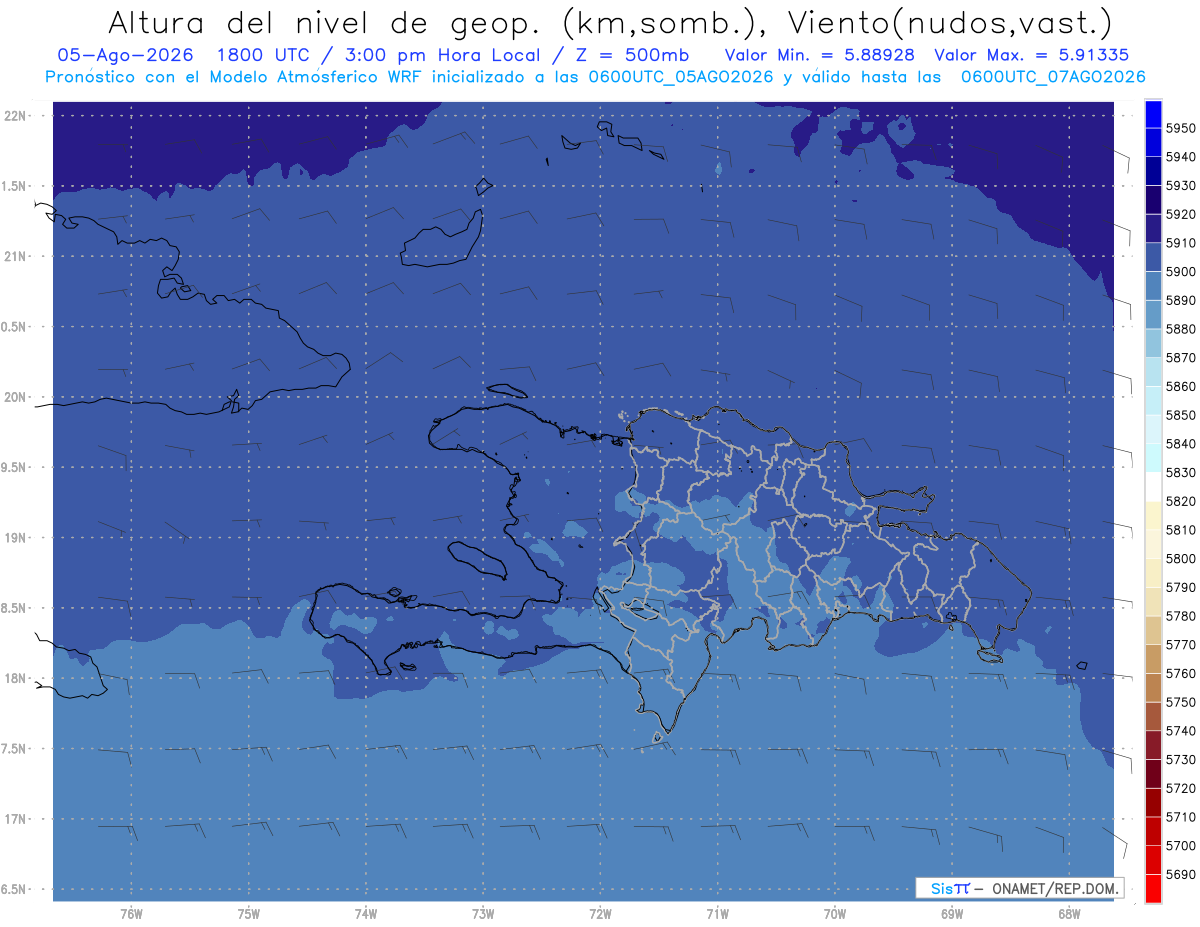Click the bright red color bar segment below 5690
Screen dimensions: 1200x927
tap(1152, 888)
